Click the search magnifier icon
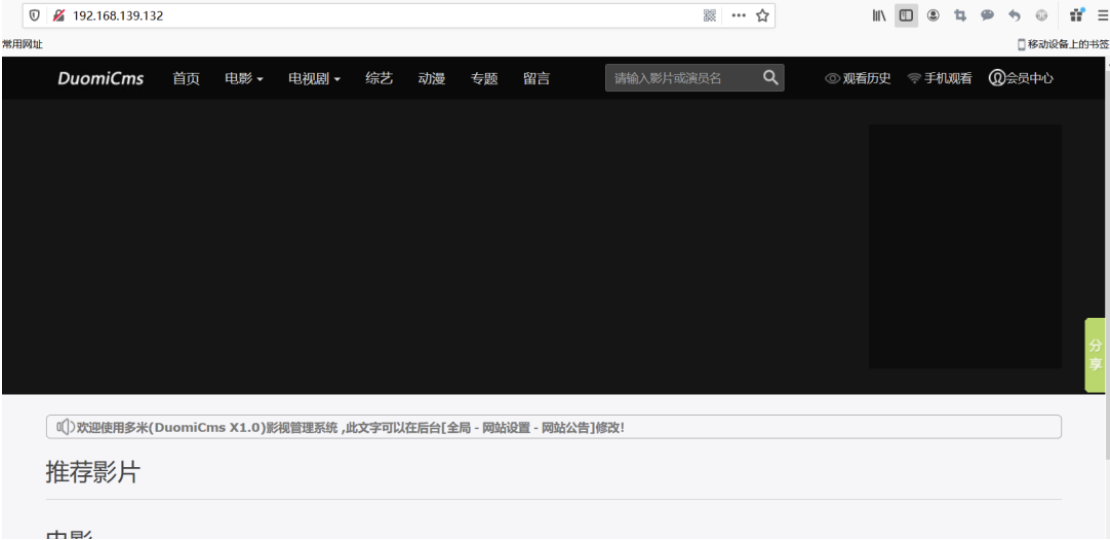Viewport: 1110px width, 540px height. pos(770,77)
